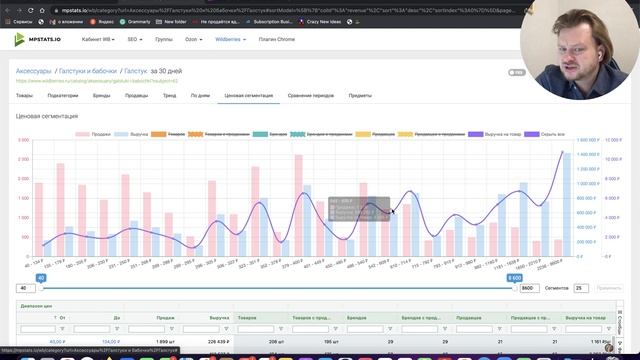
Task: Open the Subscription Busi... bookmark
Action: click(x=269, y=22)
